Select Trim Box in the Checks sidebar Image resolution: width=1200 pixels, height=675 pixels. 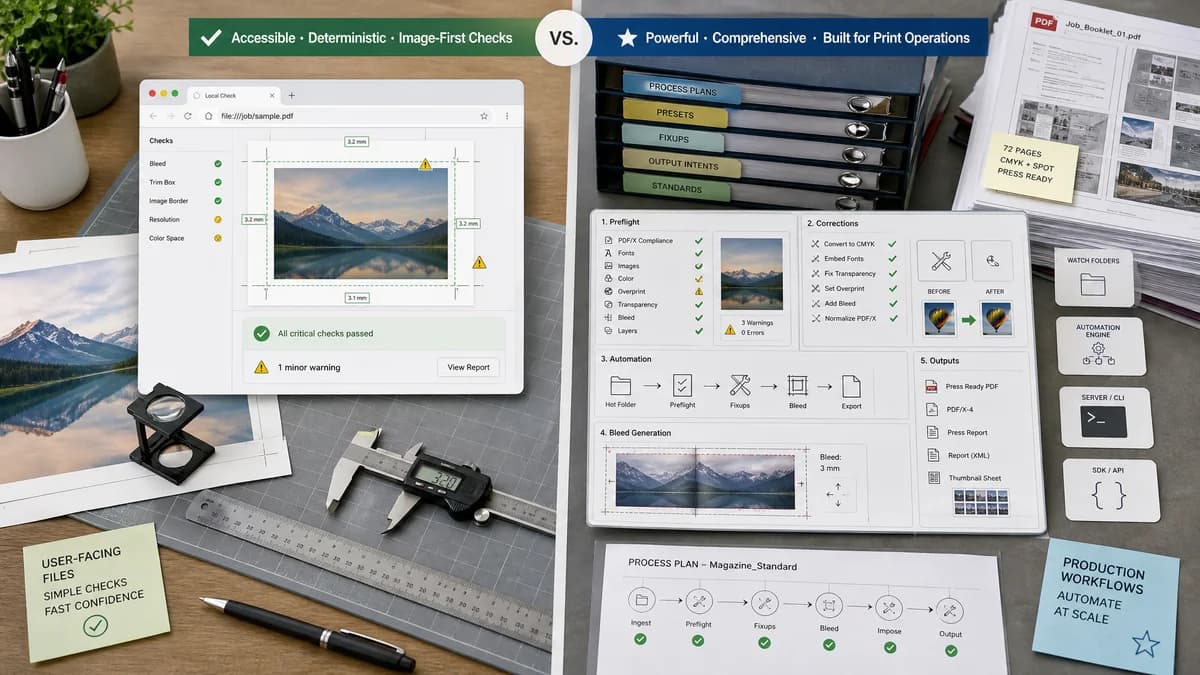tap(186, 182)
